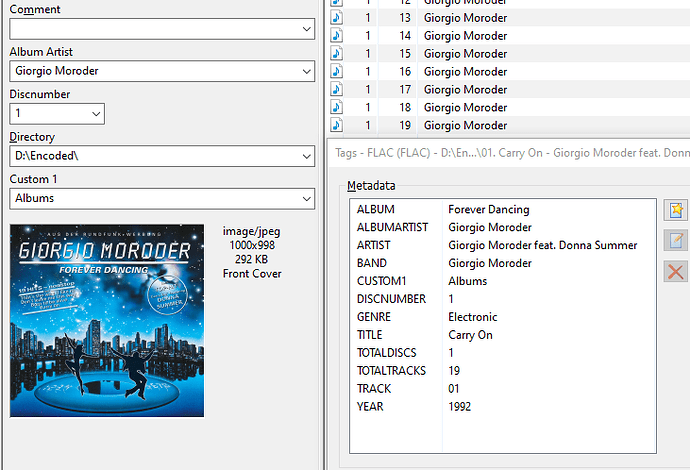The image size is (690, 470).
Task: Select audio file icon for track 15
Action: pos(337,54)
